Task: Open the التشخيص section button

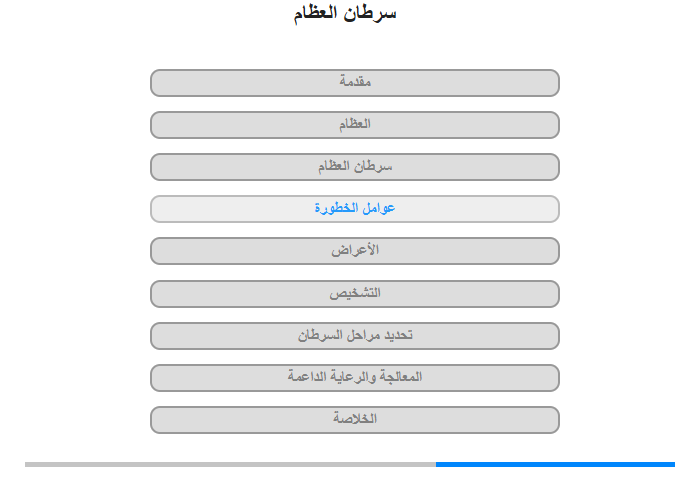Action: coord(355,294)
